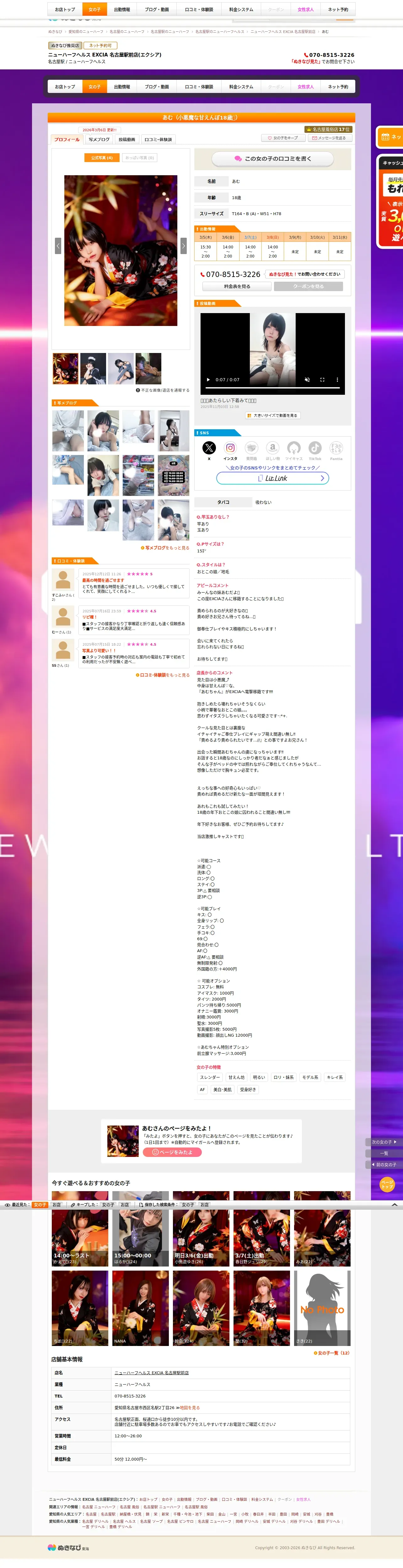Select the first gallery thumbnail (red kimono)
Image resolution: width=403 pixels, height=1568 pixels.
coord(66,368)
